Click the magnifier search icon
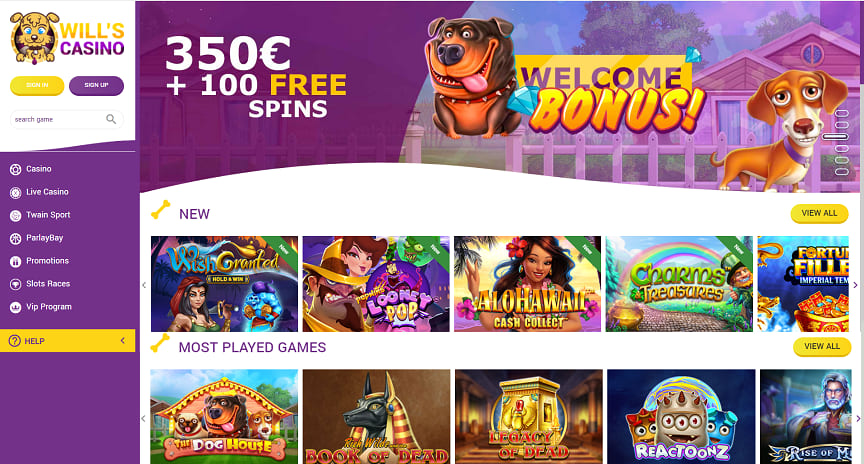The height and width of the screenshot is (464, 864). (x=111, y=119)
